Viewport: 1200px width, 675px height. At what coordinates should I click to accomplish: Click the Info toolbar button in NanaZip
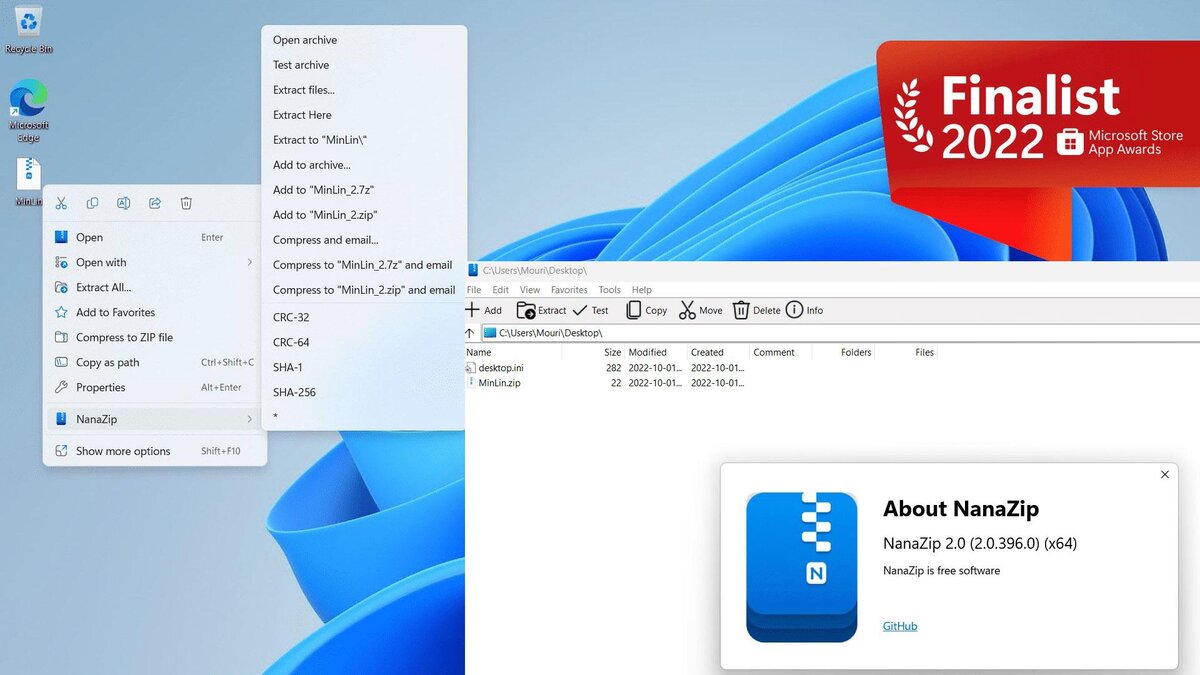tap(804, 310)
